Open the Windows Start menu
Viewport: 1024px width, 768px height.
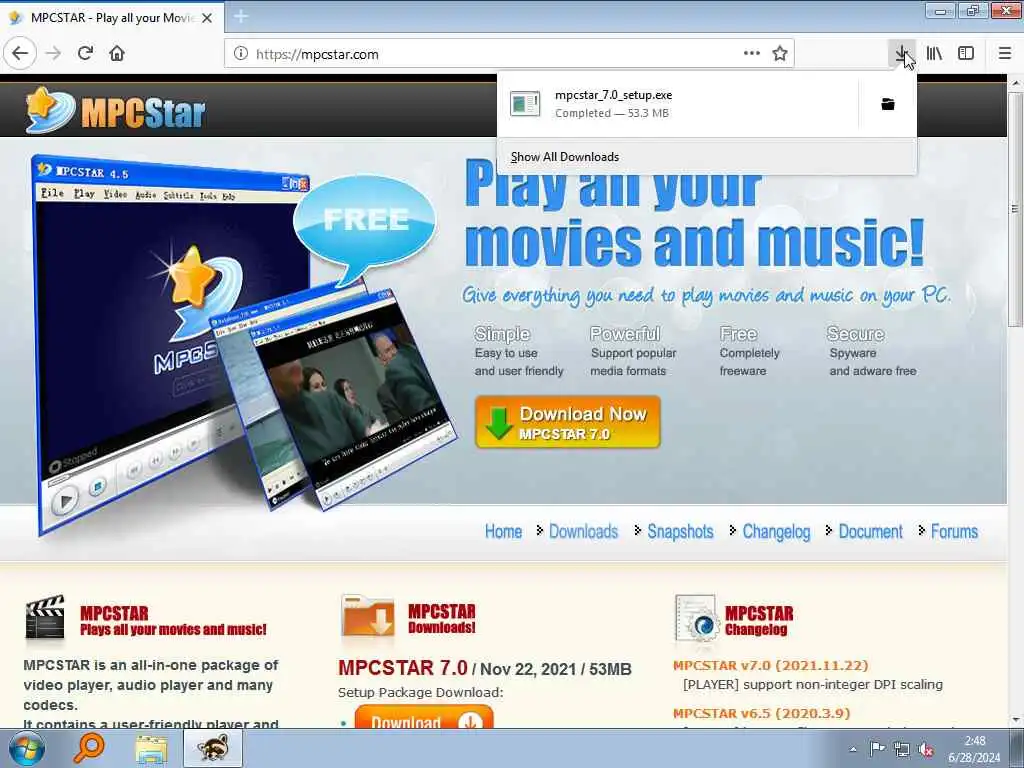(27, 748)
